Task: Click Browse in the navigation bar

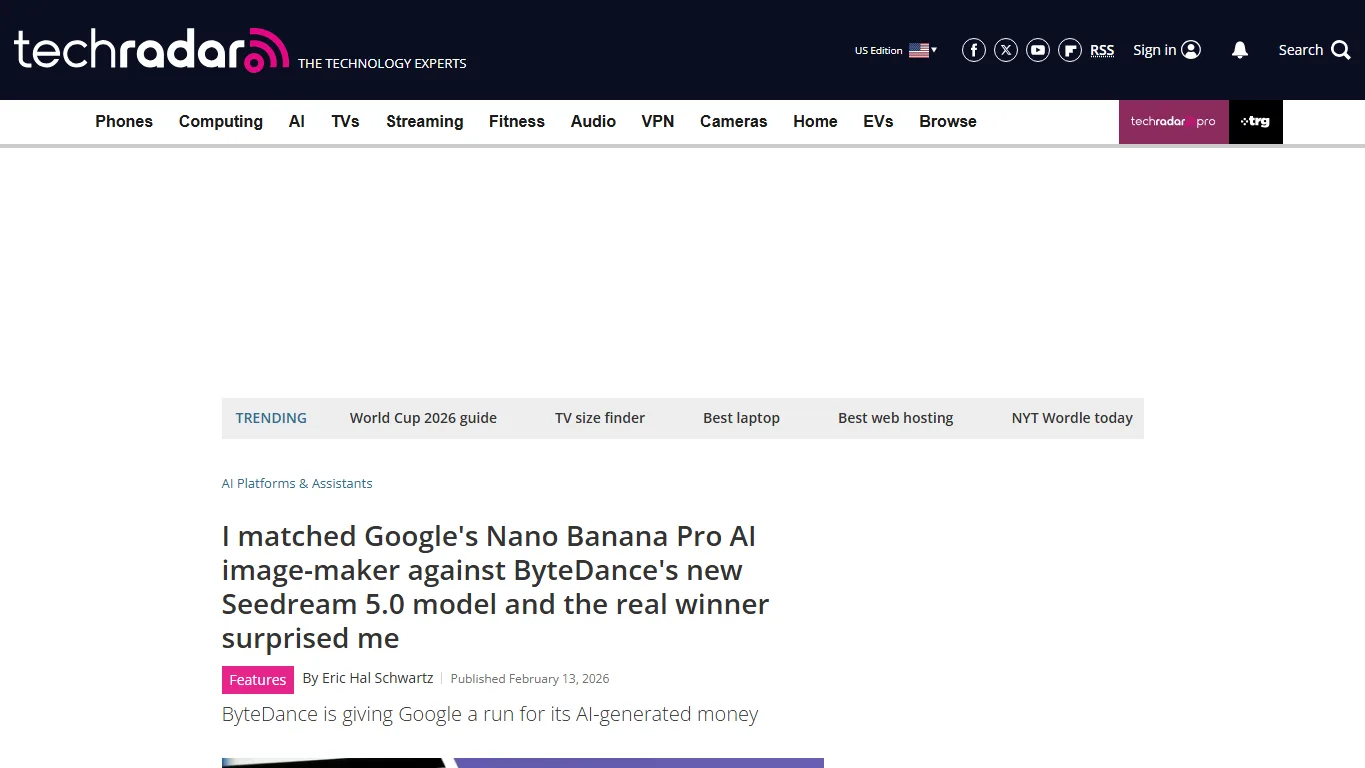Action: pyautogui.click(x=948, y=122)
